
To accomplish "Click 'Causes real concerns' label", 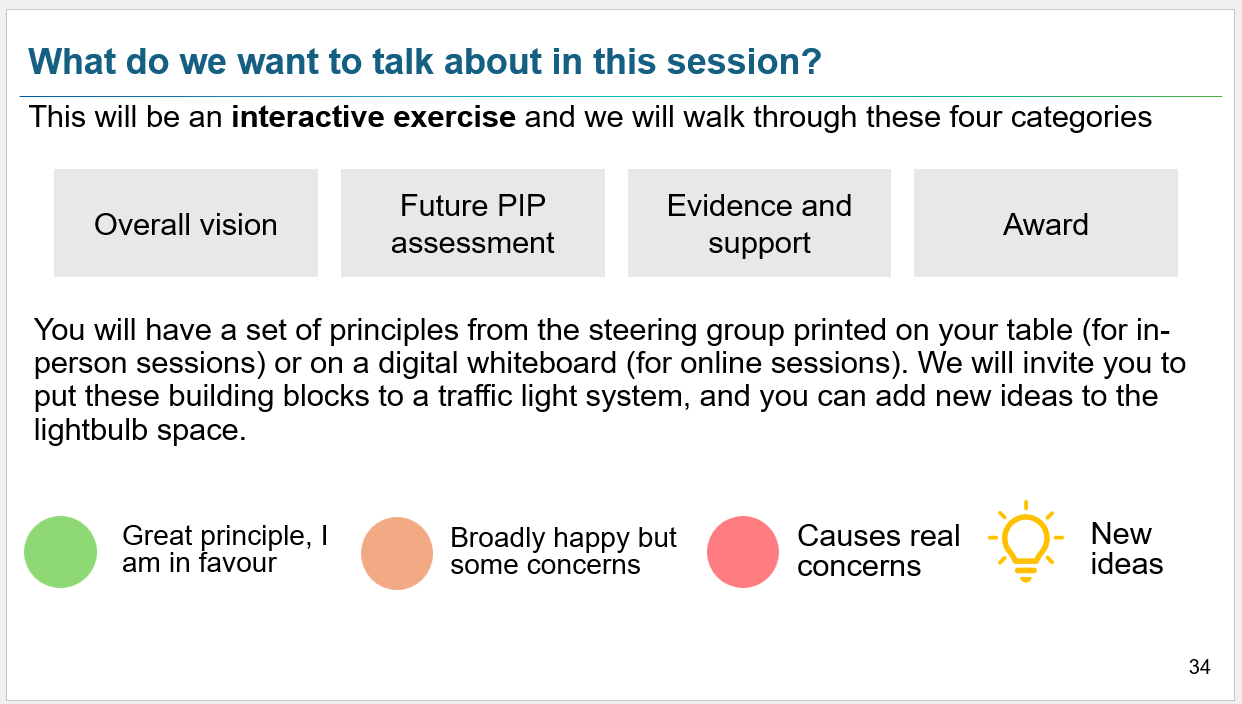I will pyautogui.click(x=878, y=550).
